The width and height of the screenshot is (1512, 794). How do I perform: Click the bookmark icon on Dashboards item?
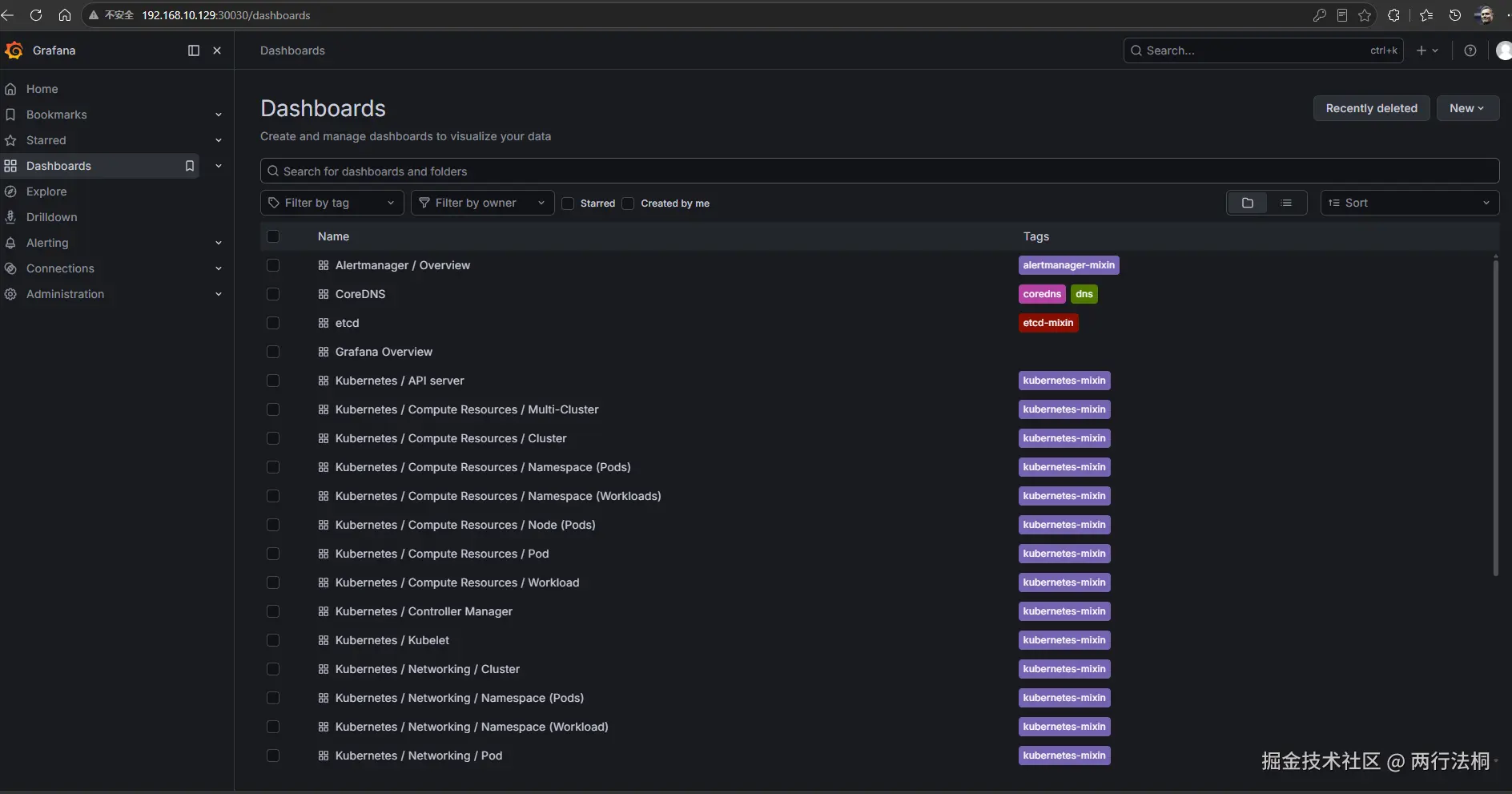[190, 166]
